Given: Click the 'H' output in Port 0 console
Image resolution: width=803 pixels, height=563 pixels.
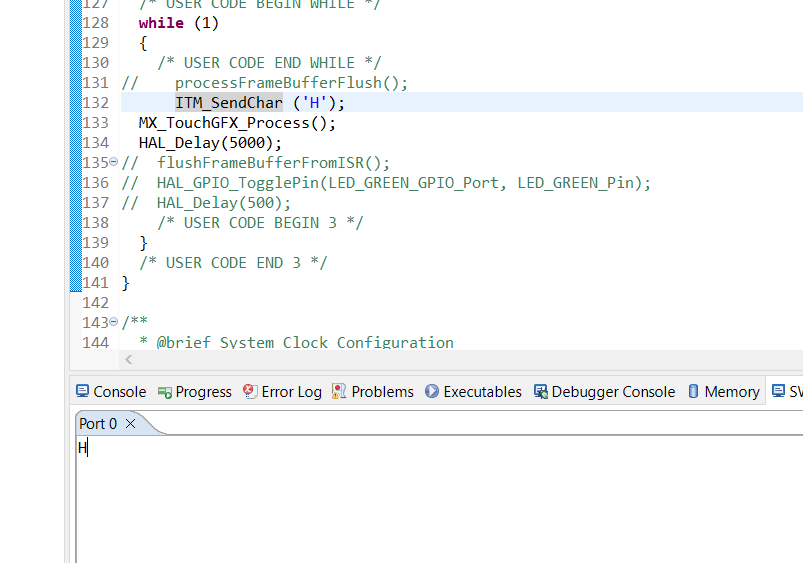Looking at the screenshot, I should [82, 448].
